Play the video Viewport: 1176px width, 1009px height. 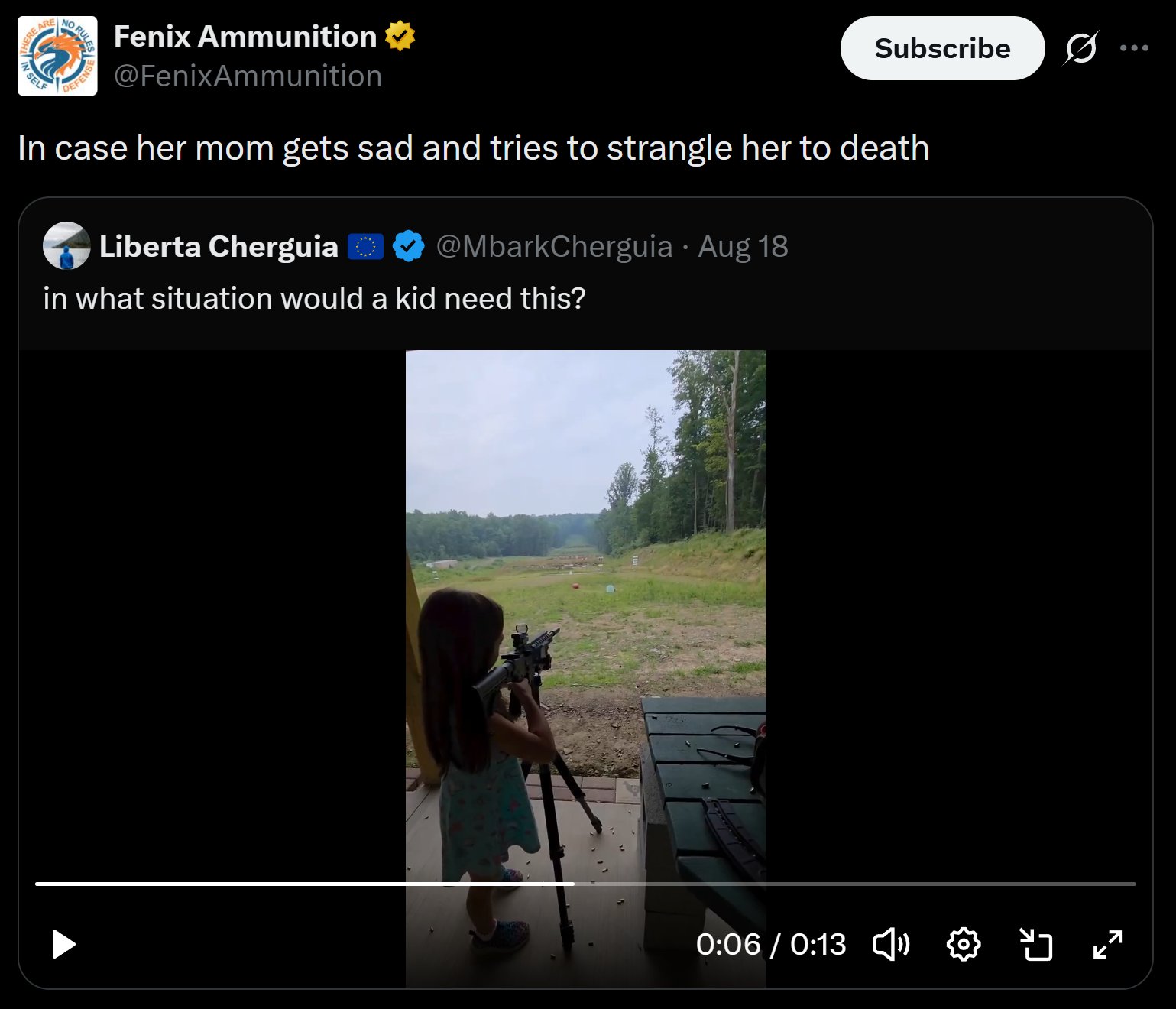[63, 945]
